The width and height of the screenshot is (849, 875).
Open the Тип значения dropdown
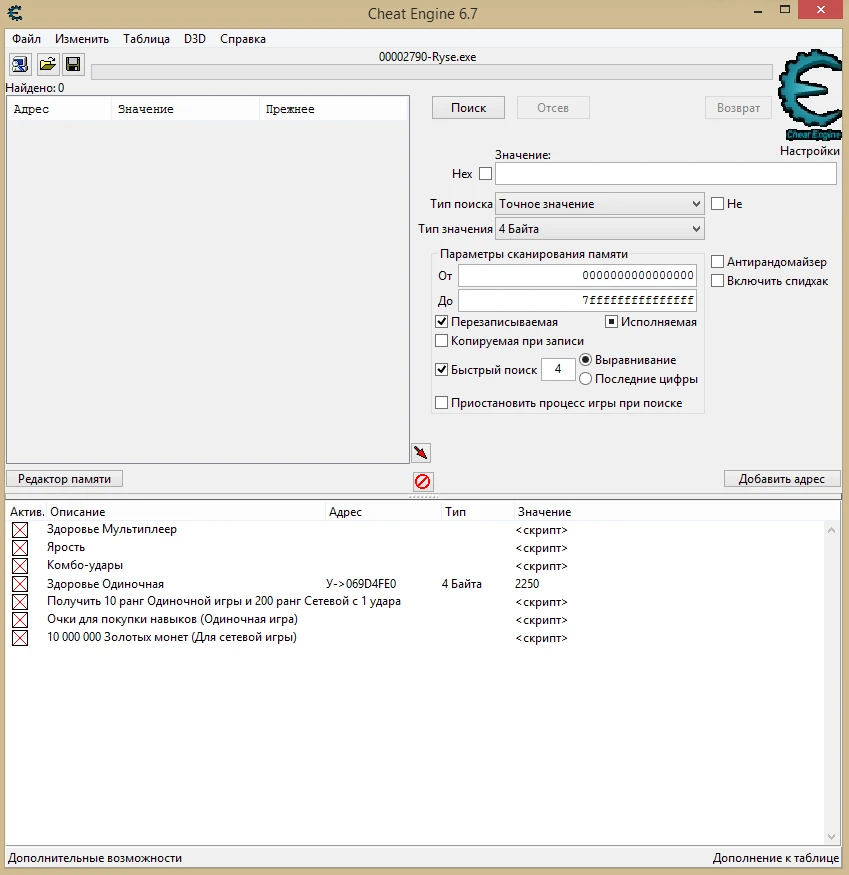pos(598,228)
